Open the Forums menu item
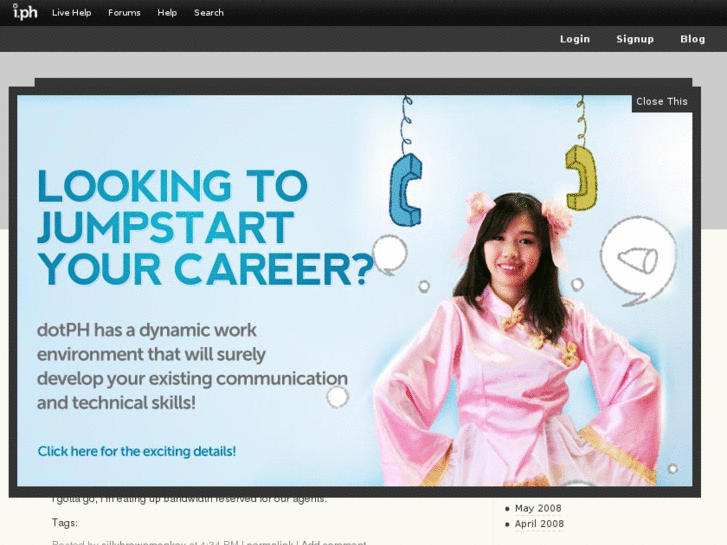The width and height of the screenshot is (727, 545). tap(124, 13)
